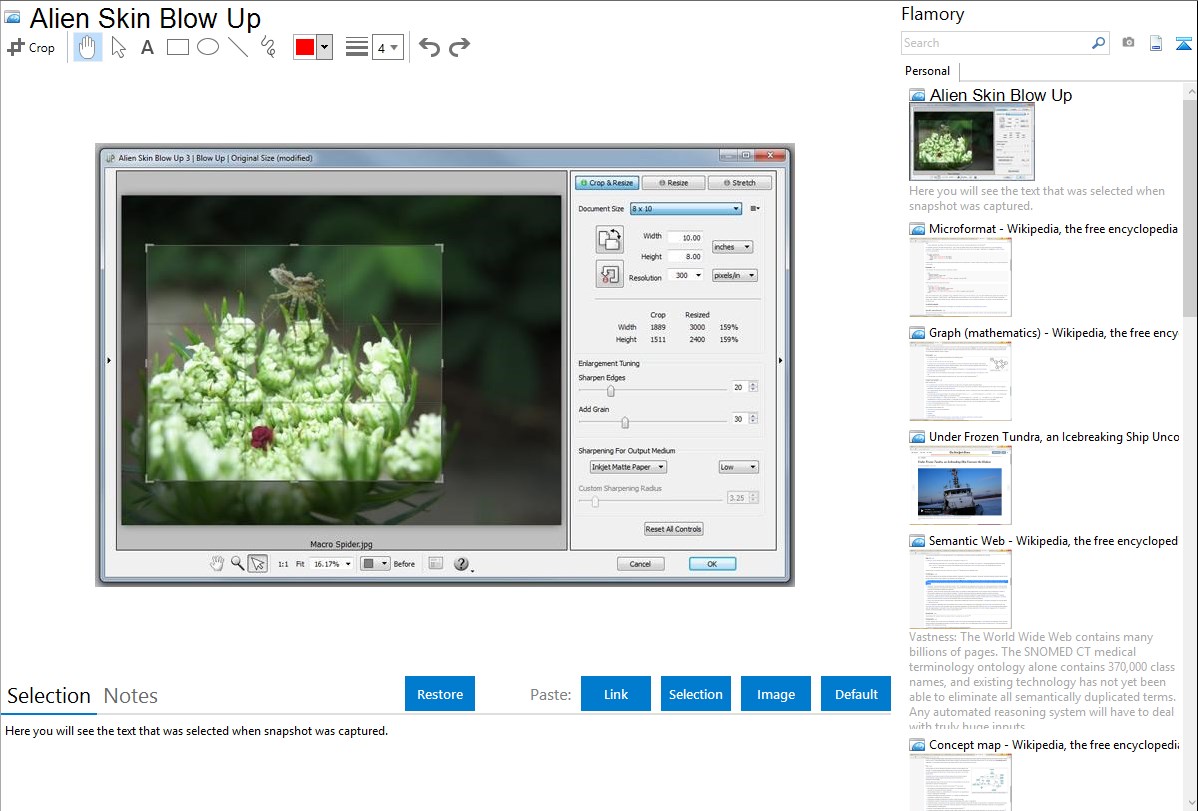Click the Restore button
This screenshot has height=811, width=1198.
440,694
